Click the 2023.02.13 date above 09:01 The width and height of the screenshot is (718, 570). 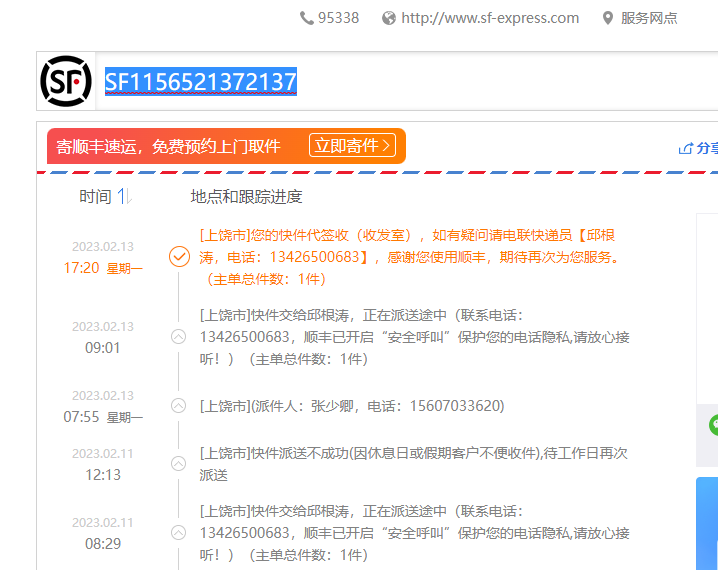point(103,326)
